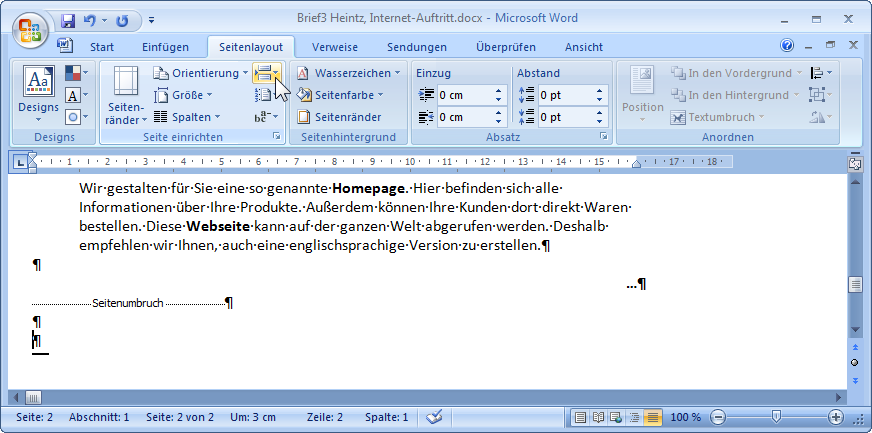Open the Spalten columns dropdown
The image size is (872, 433).
[187, 117]
